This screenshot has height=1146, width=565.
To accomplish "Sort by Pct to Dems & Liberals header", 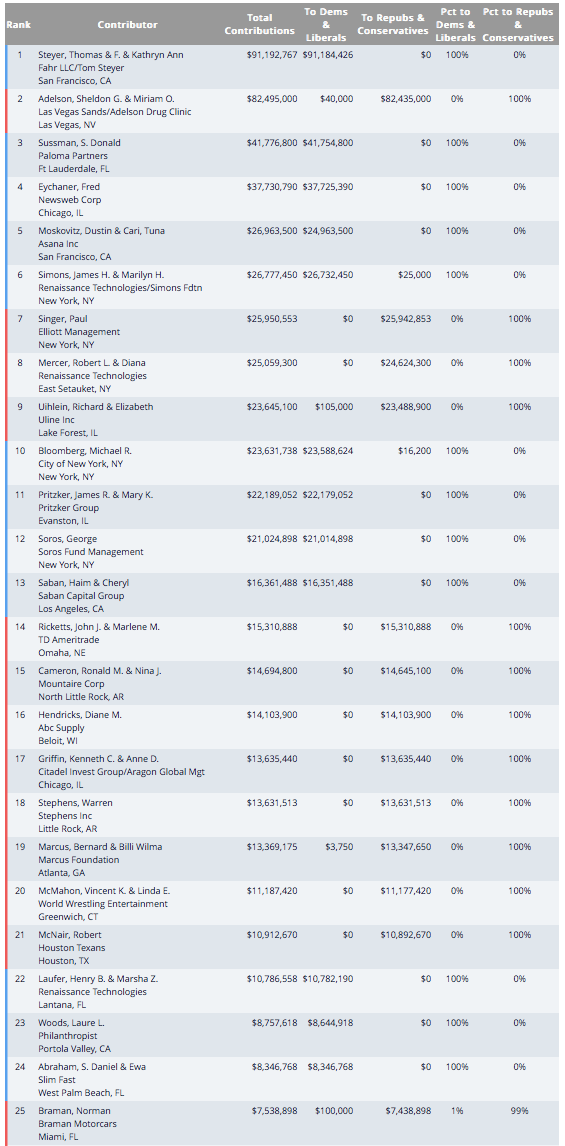I will [457, 24].
